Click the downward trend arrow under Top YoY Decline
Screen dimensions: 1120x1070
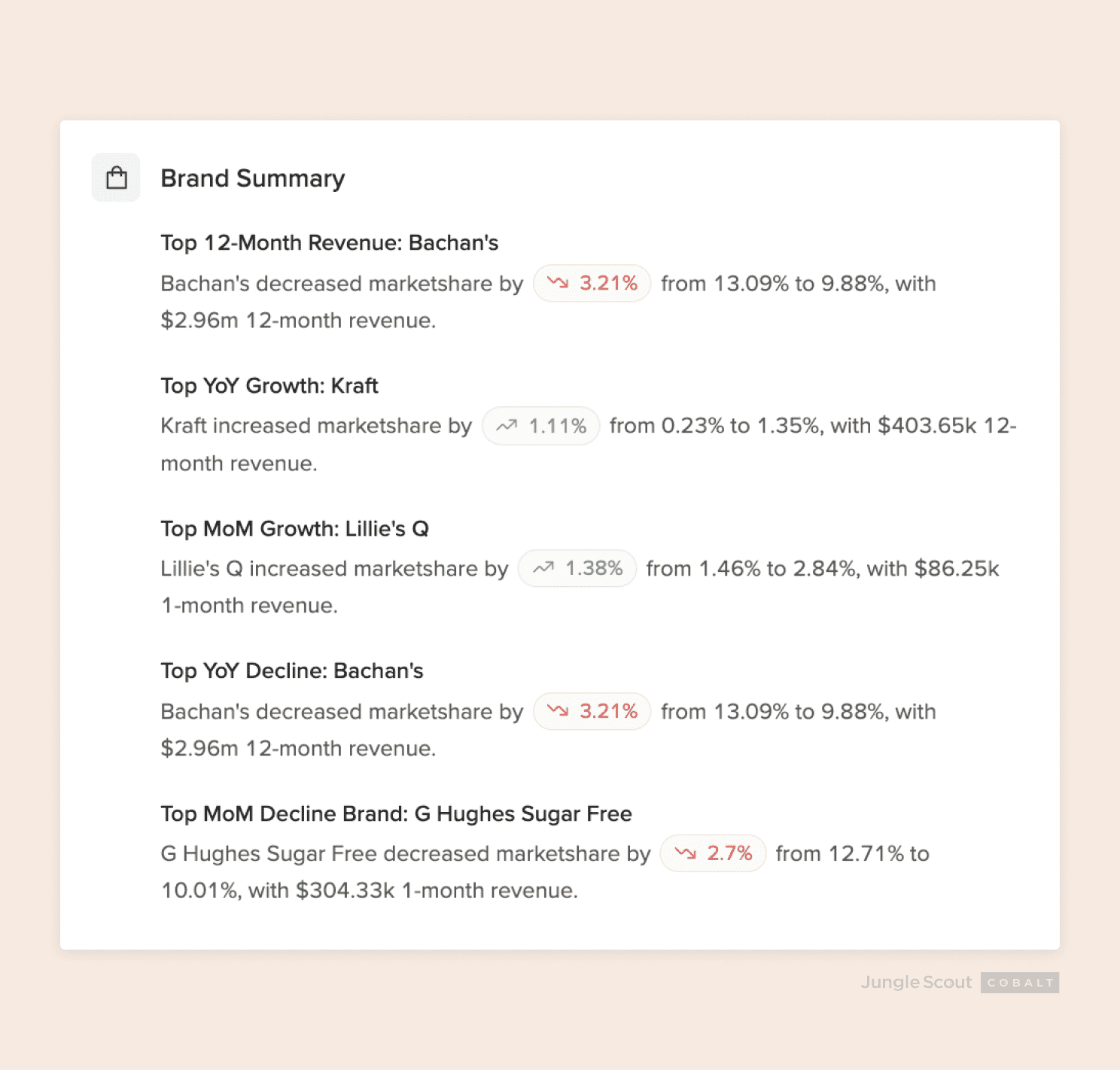558,711
